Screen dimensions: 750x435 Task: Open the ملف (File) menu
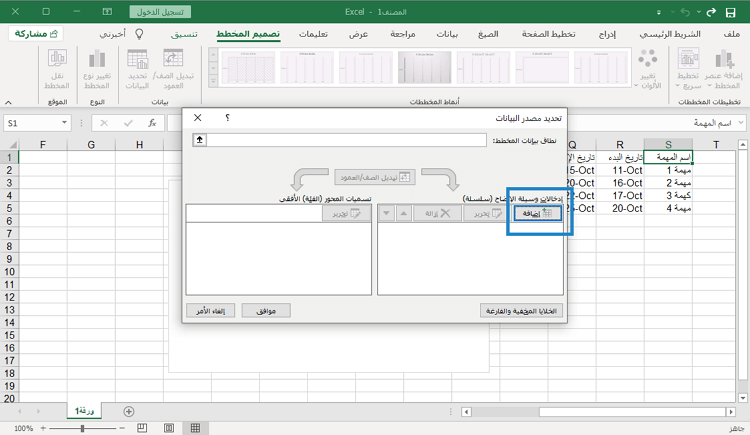tap(731, 34)
